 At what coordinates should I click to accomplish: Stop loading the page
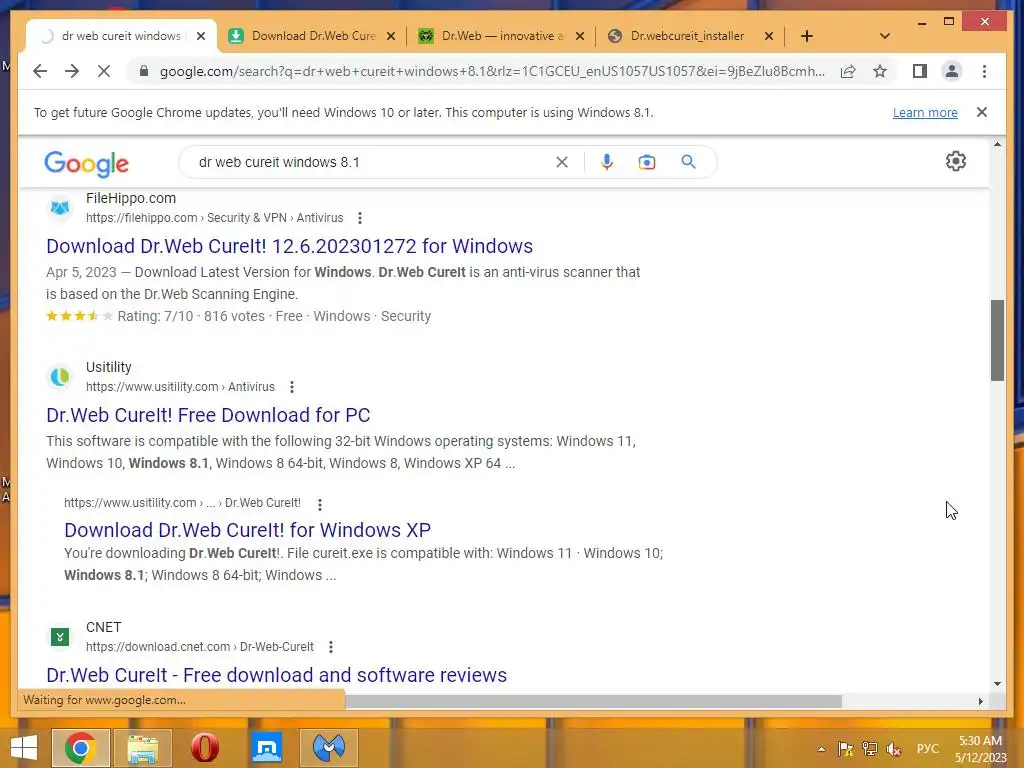click(104, 71)
